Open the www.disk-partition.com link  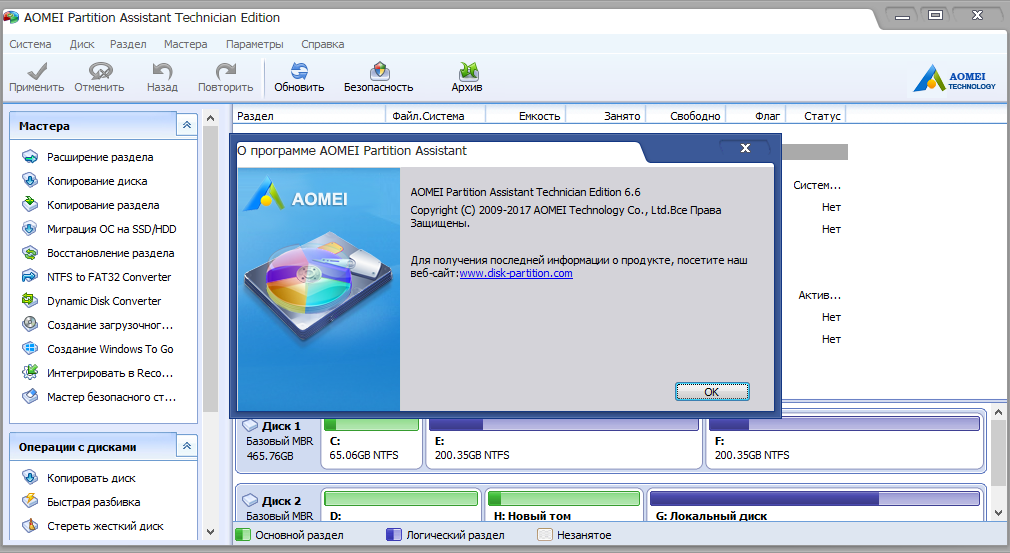[x=516, y=273]
